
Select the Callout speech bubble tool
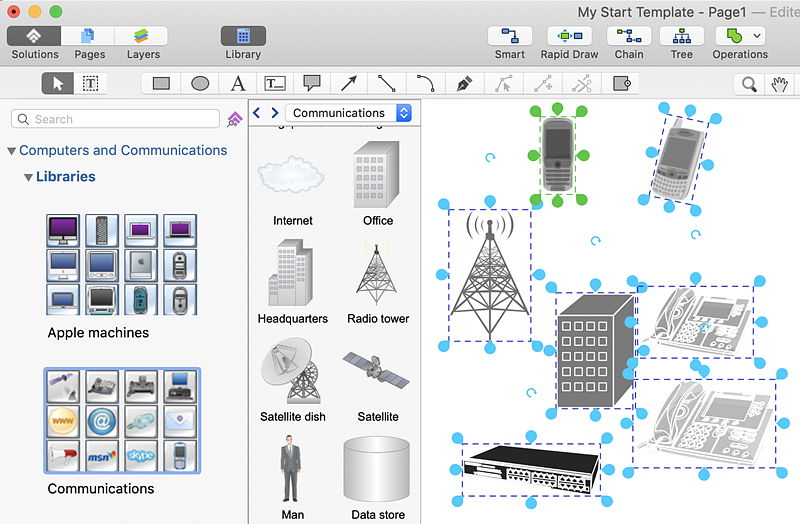point(311,84)
